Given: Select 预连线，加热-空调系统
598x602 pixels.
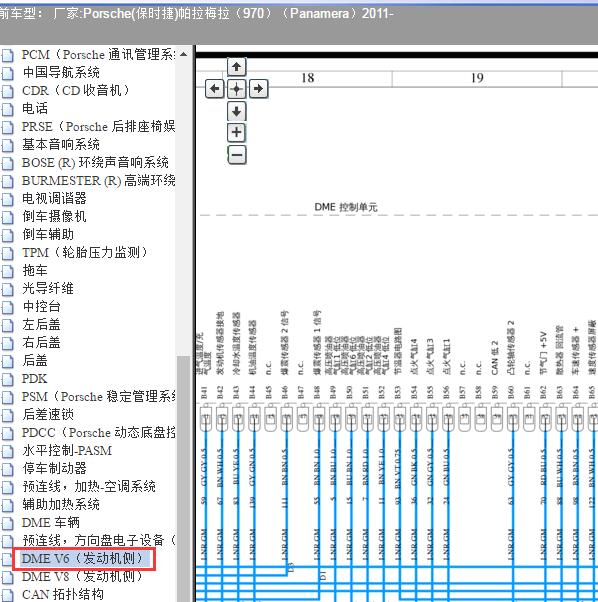Looking at the screenshot, I should tap(89, 486).
